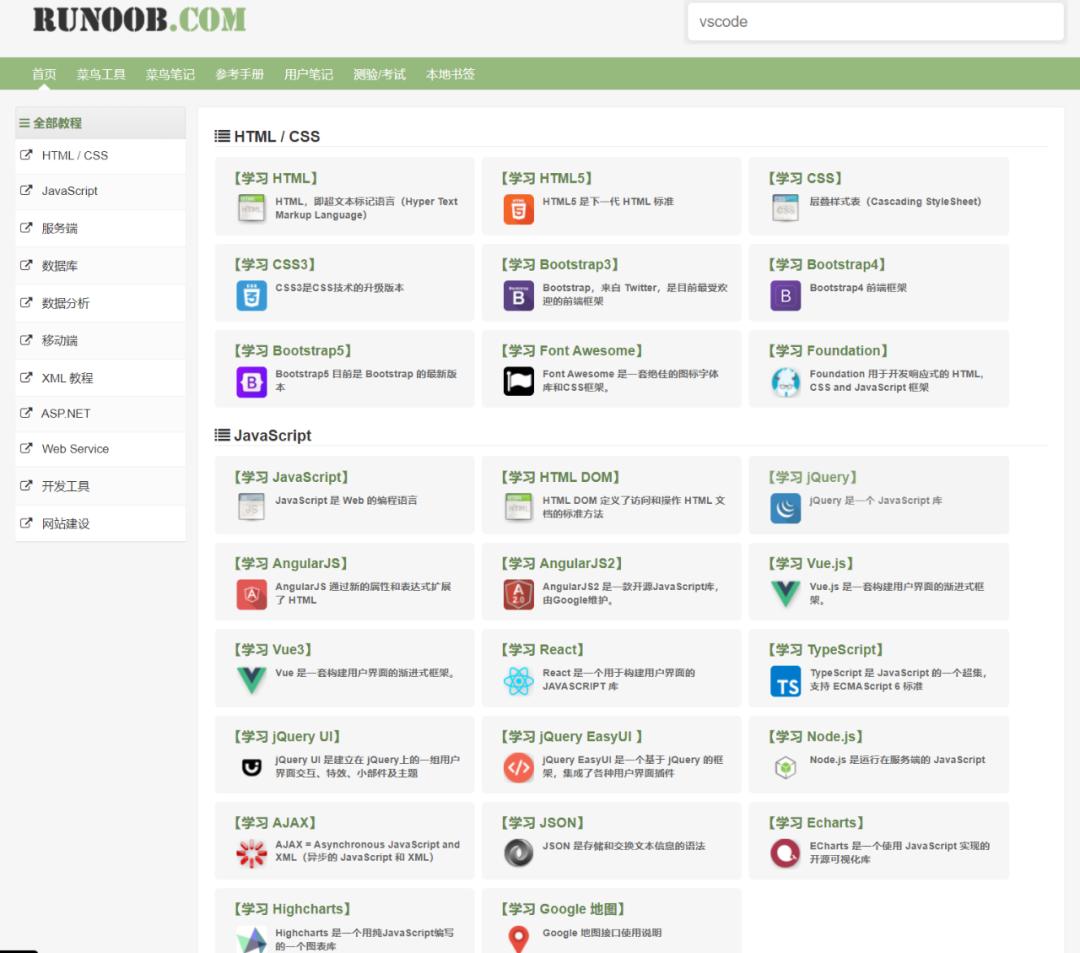Click the Bootstrap4 purple B icon
Image resolution: width=1080 pixels, height=953 pixels.
(785, 295)
